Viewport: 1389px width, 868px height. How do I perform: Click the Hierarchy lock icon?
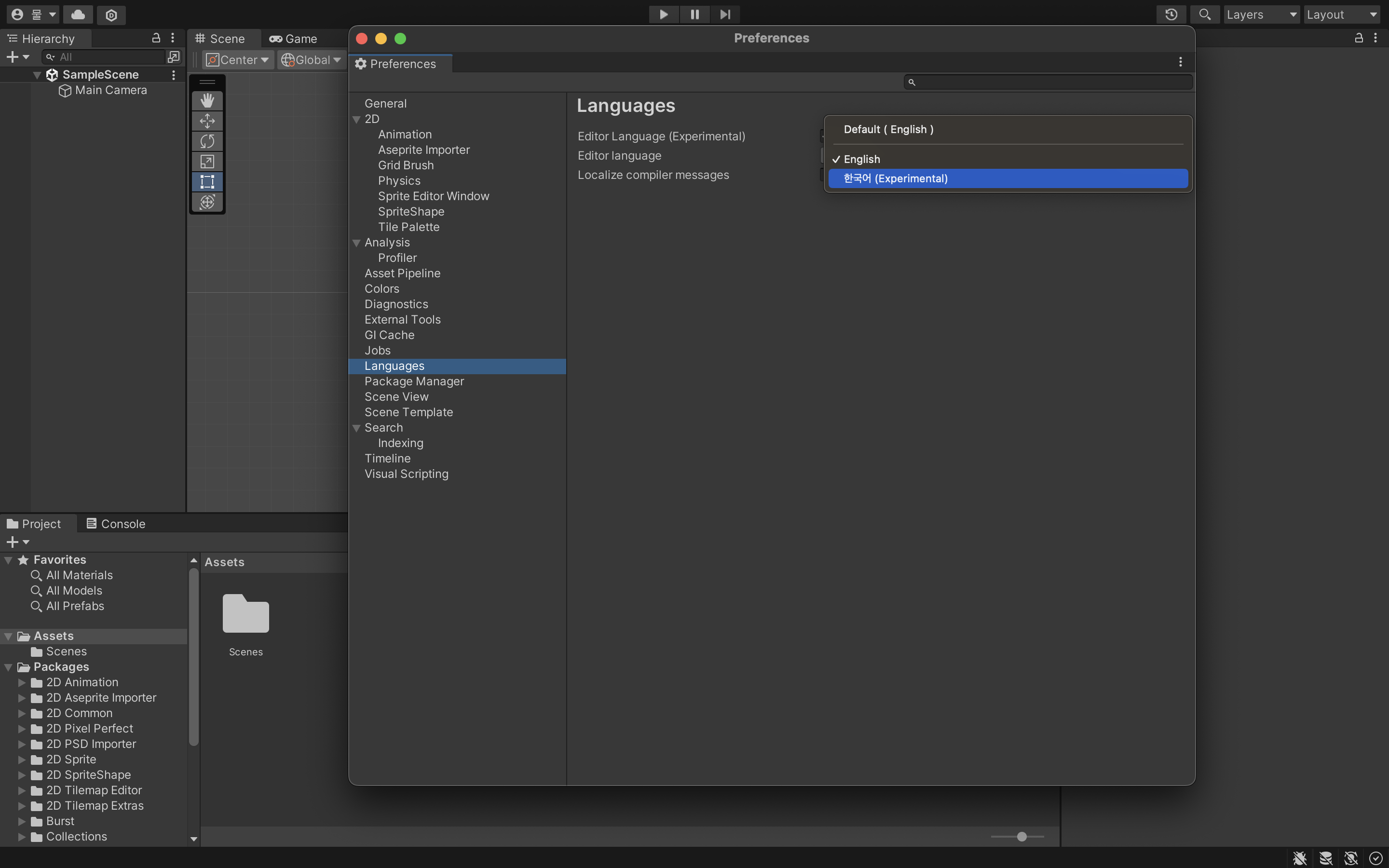coord(156,38)
